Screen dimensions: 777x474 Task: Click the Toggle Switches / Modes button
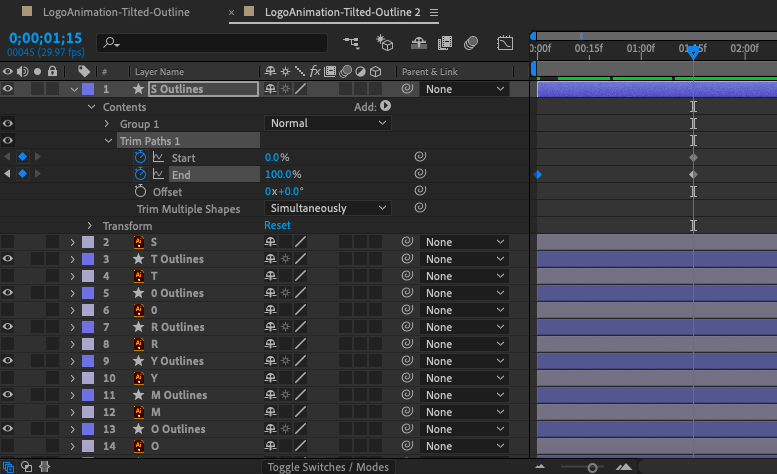pyautogui.click(x=327, y=467)
